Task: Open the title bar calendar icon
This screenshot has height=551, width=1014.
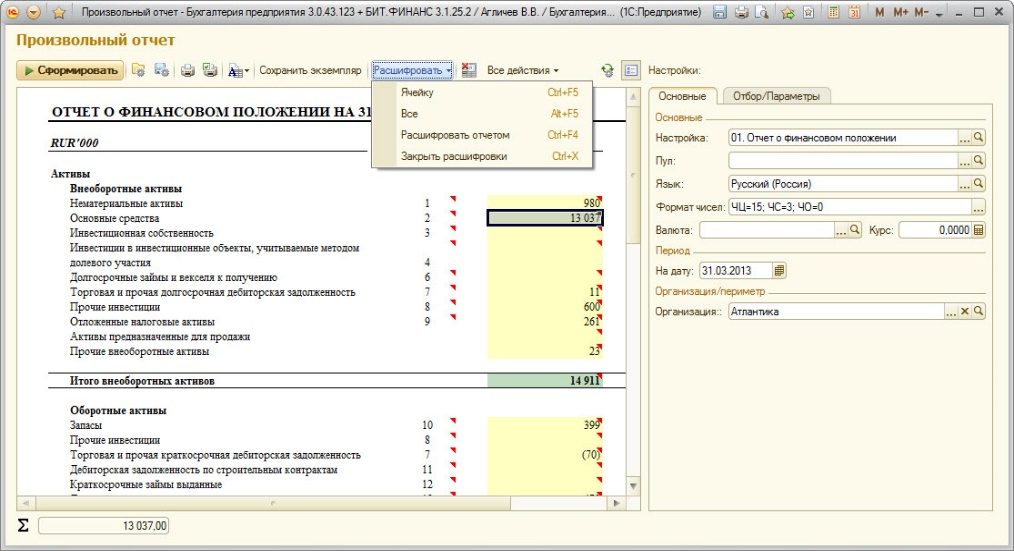Action: [x=856, y=13]
